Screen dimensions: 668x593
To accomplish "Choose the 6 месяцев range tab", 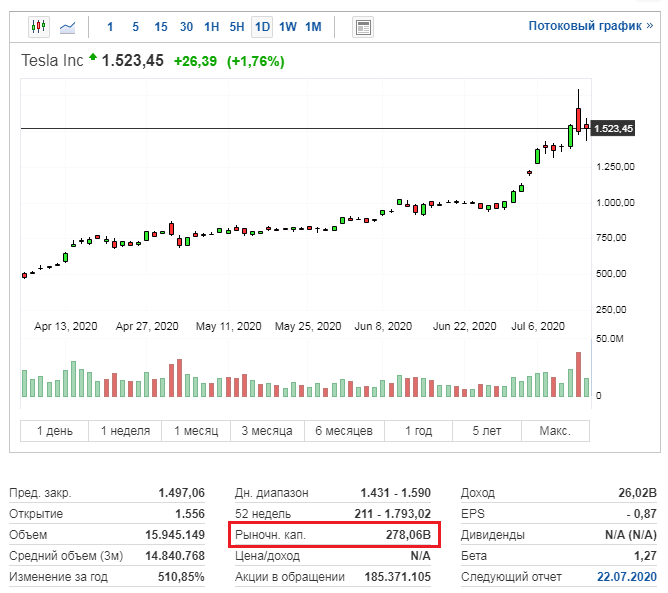I will coord(344,431).
